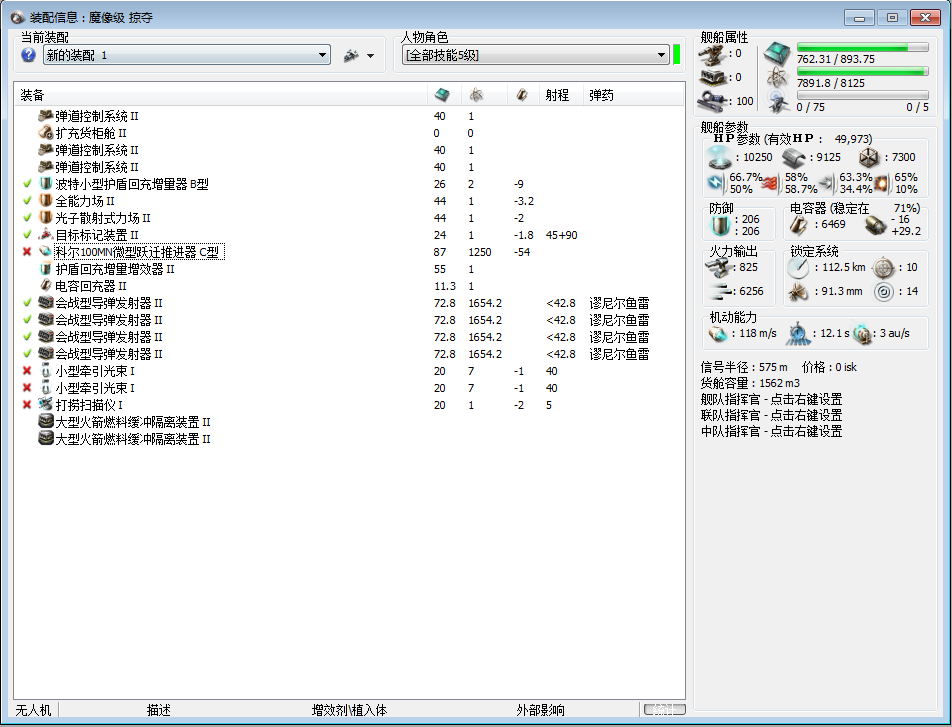The image size is (952, 727).
Task: Select the first 大型火箭燃料缓冲隔离装置 II icon
Action: pos(46,422)
